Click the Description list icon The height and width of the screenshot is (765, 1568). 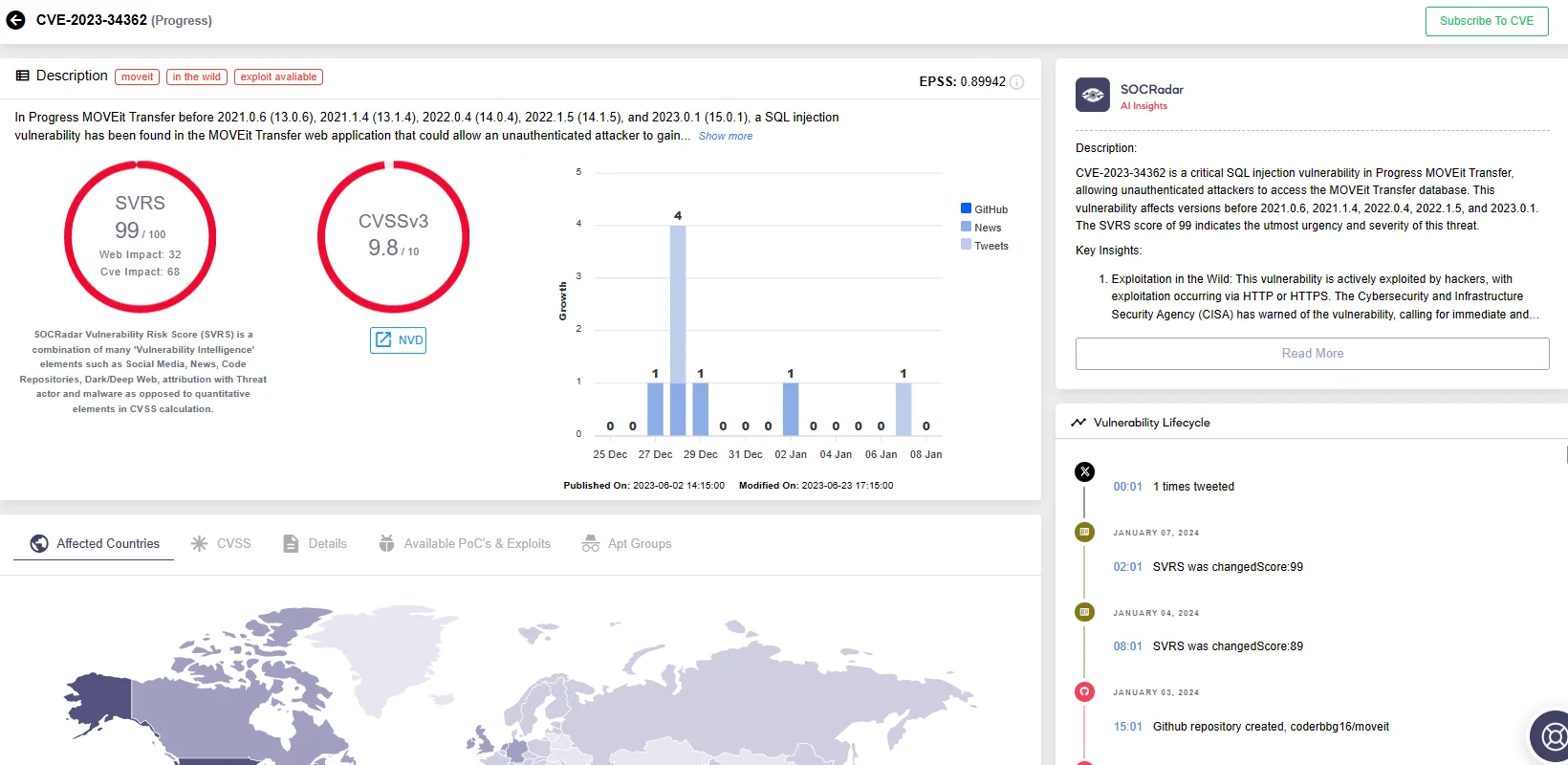[22, 76]
